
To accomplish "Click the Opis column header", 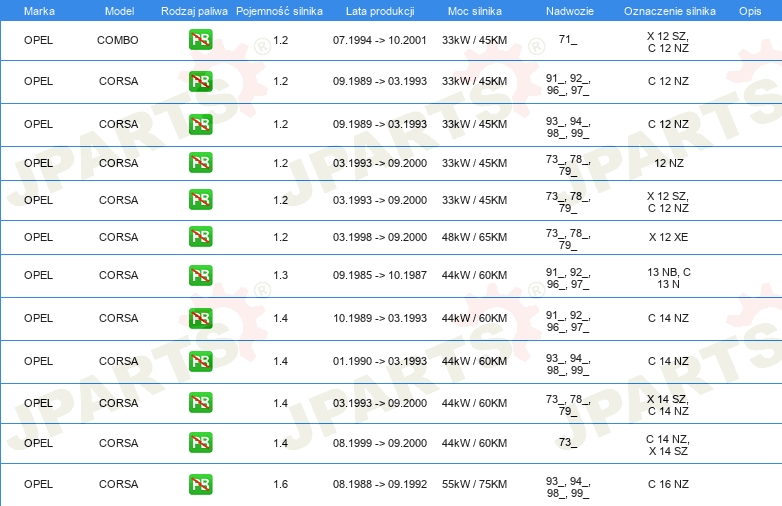I will coord(750,11).
